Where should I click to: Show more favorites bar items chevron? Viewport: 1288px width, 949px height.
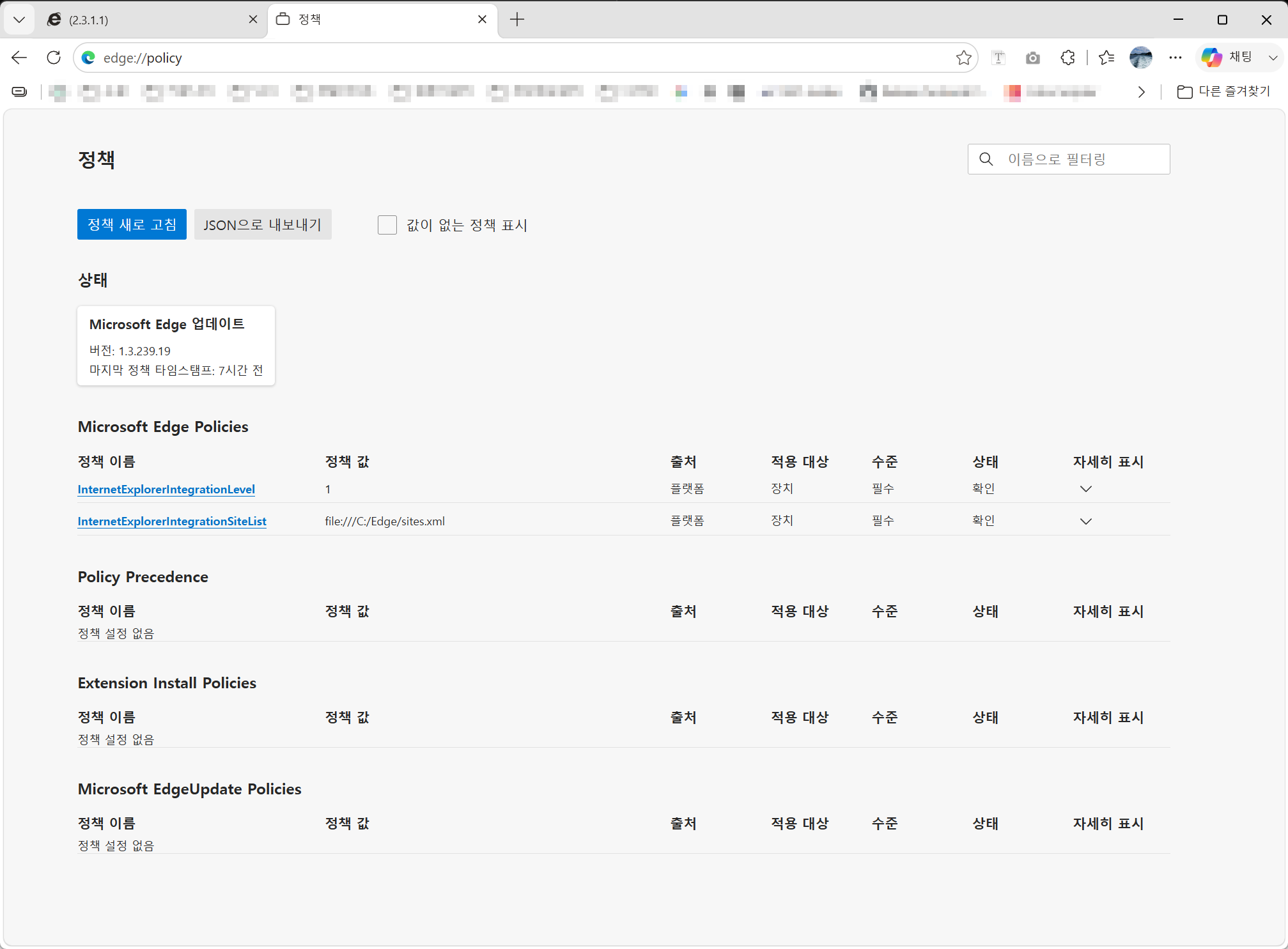(1142, 92)
